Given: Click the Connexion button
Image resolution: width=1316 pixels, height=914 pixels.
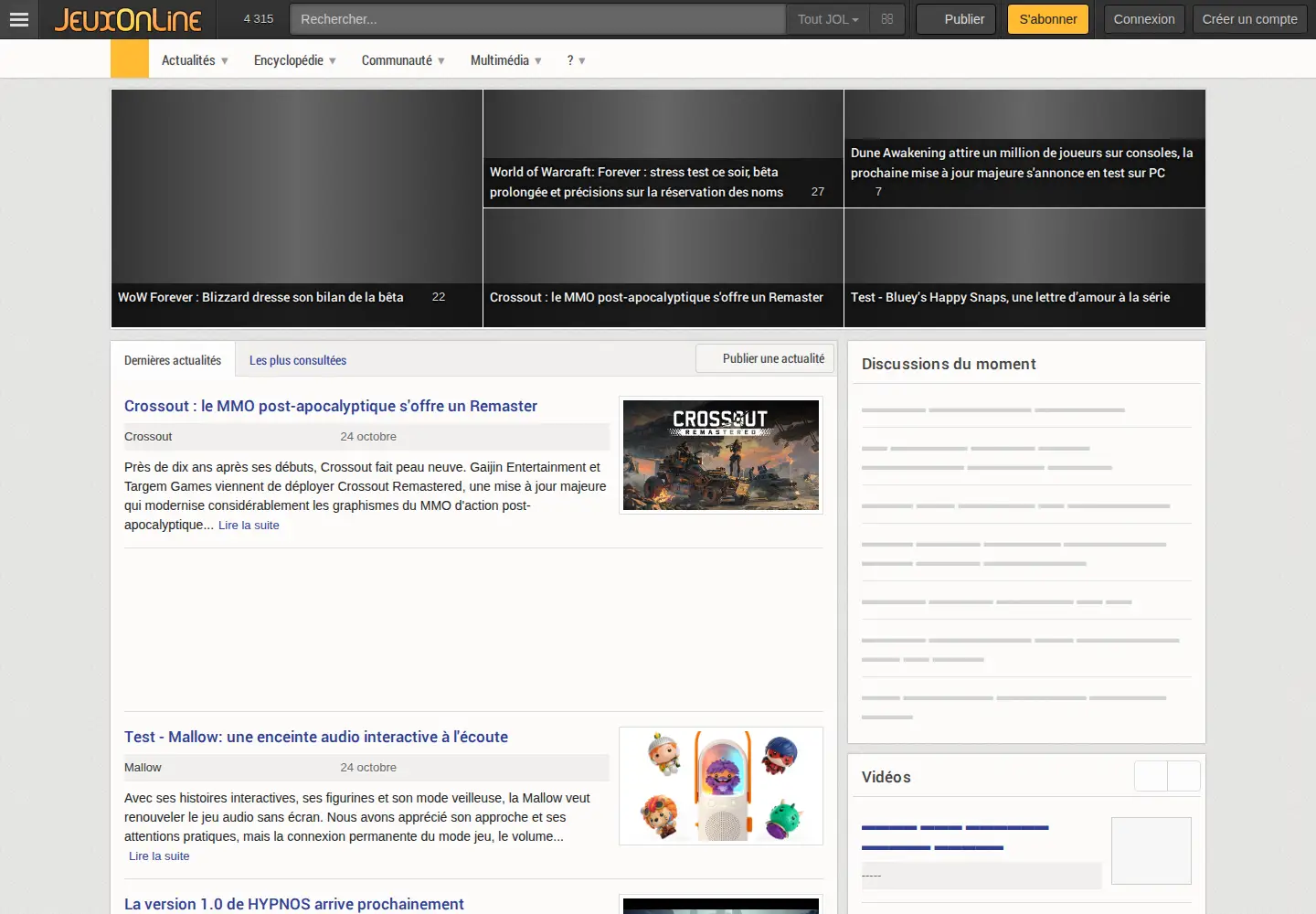Looking at the screenshot, I should (1144, 19).
